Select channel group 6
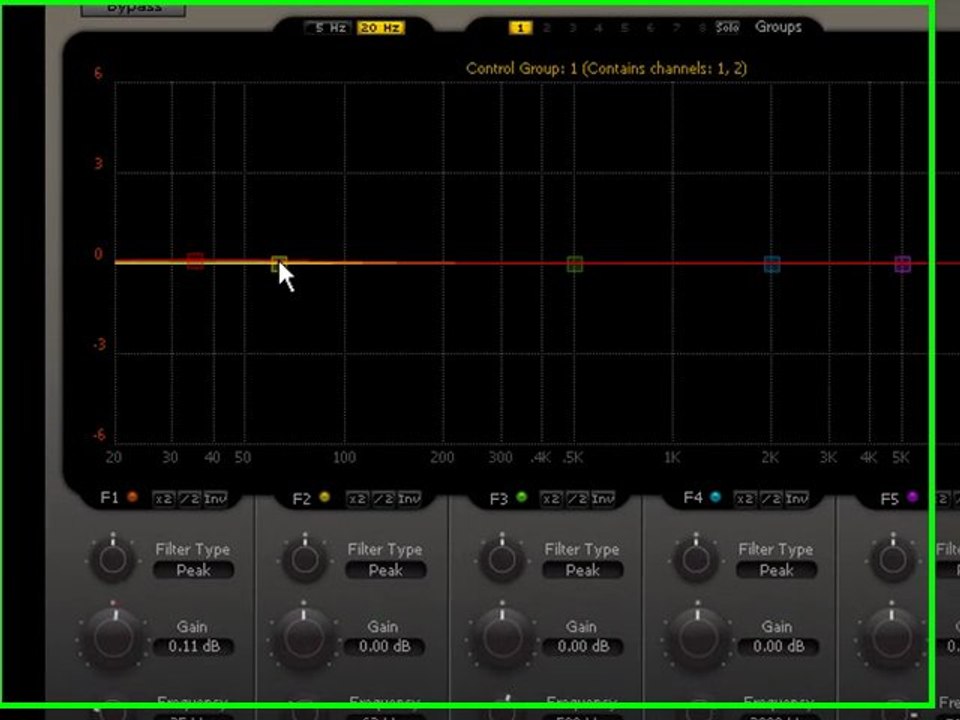Viewport: 960px width, 720px height. tap(650, 28)
